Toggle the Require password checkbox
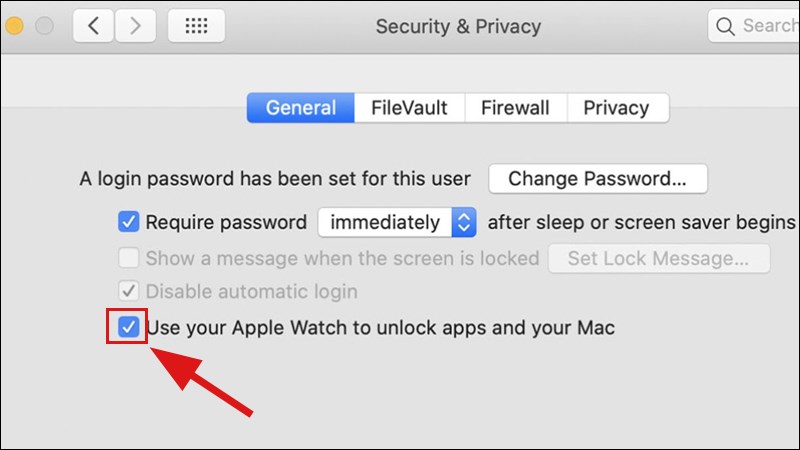The image size is (800, 450). [129, 222]
